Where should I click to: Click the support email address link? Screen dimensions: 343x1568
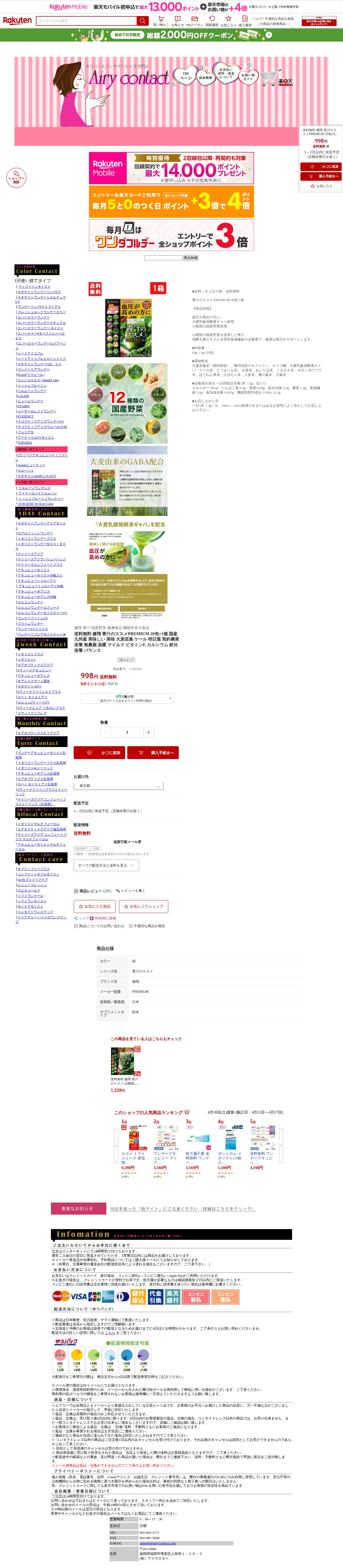157,1543
